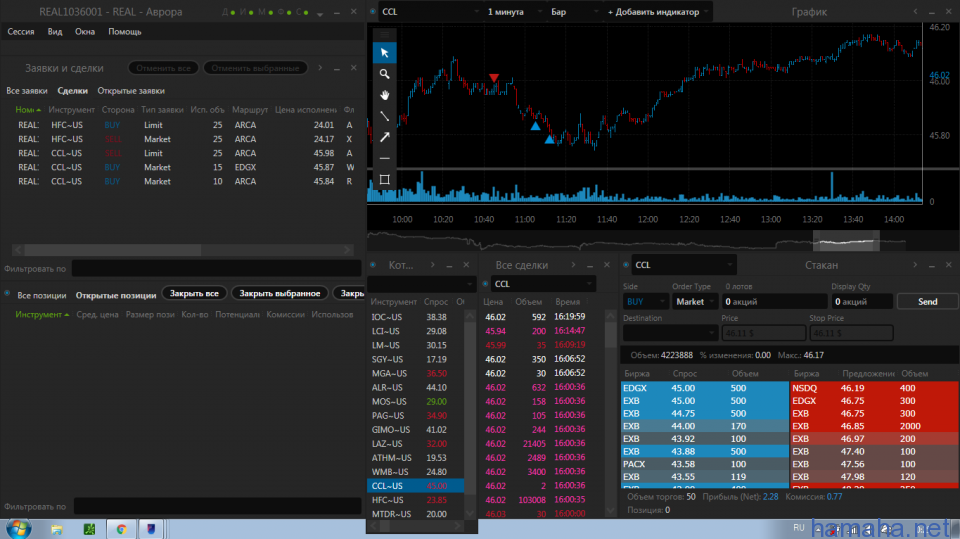This screenshot has height=539, width=960.
Task: Click the Отменить выбранные button
Action: [x=255, y=68]
